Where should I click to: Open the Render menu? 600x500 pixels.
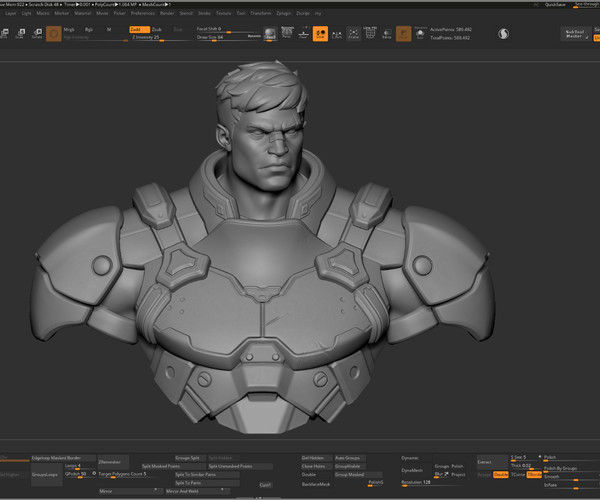coord(167,13)
